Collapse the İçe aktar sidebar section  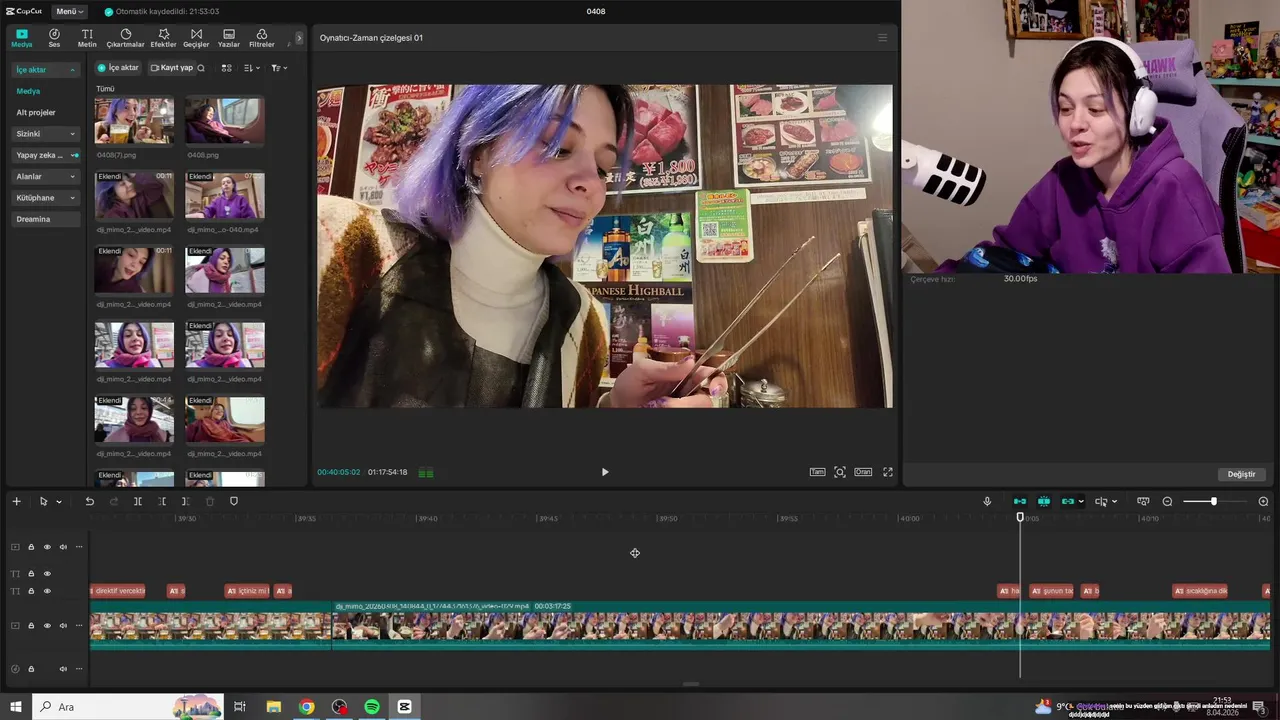tap(46, 70)
